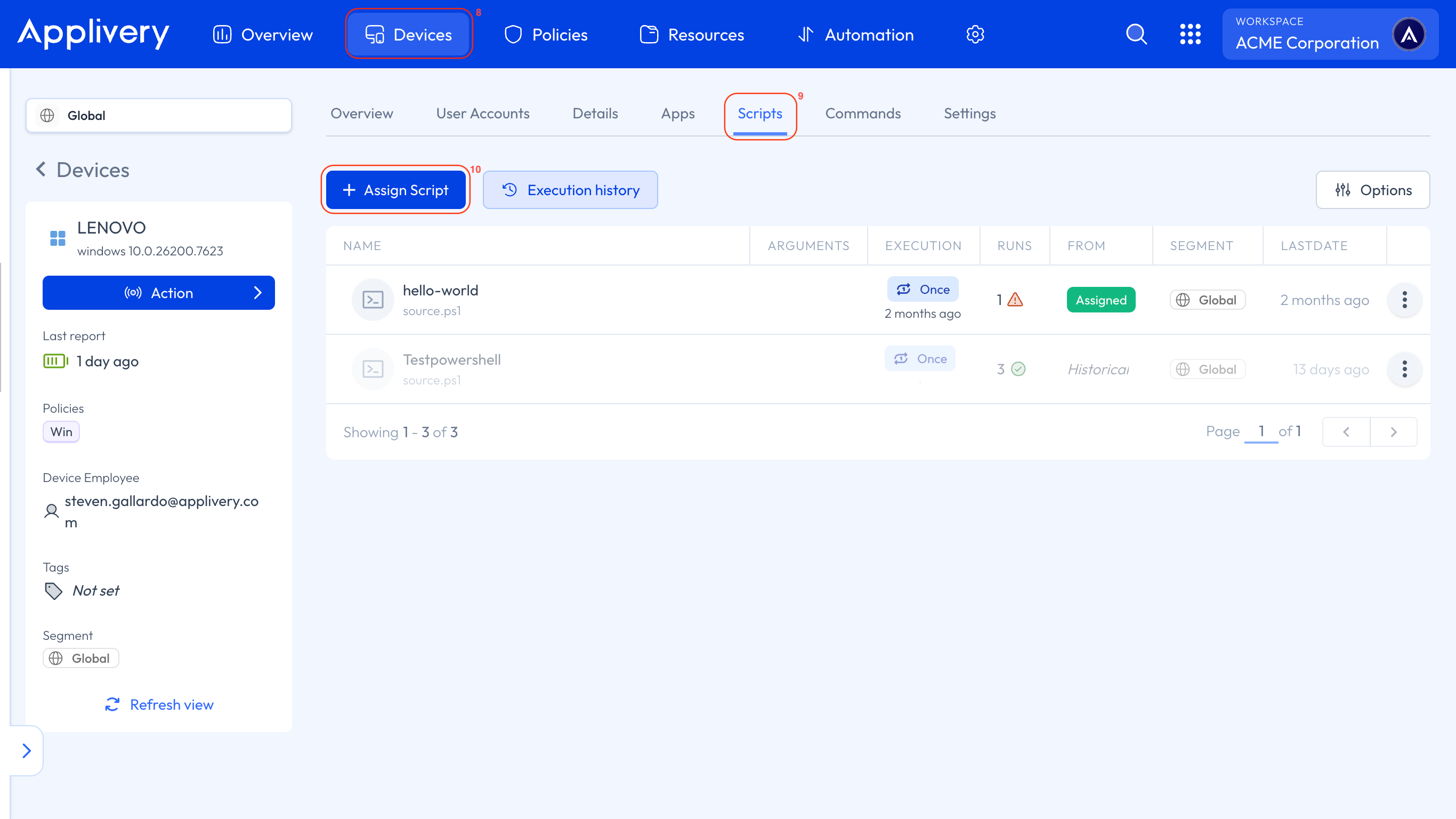This screenshot has width=1456, height=819.
Task: Expand the collapsed sidebar chevron
Action: click(26, 751)
